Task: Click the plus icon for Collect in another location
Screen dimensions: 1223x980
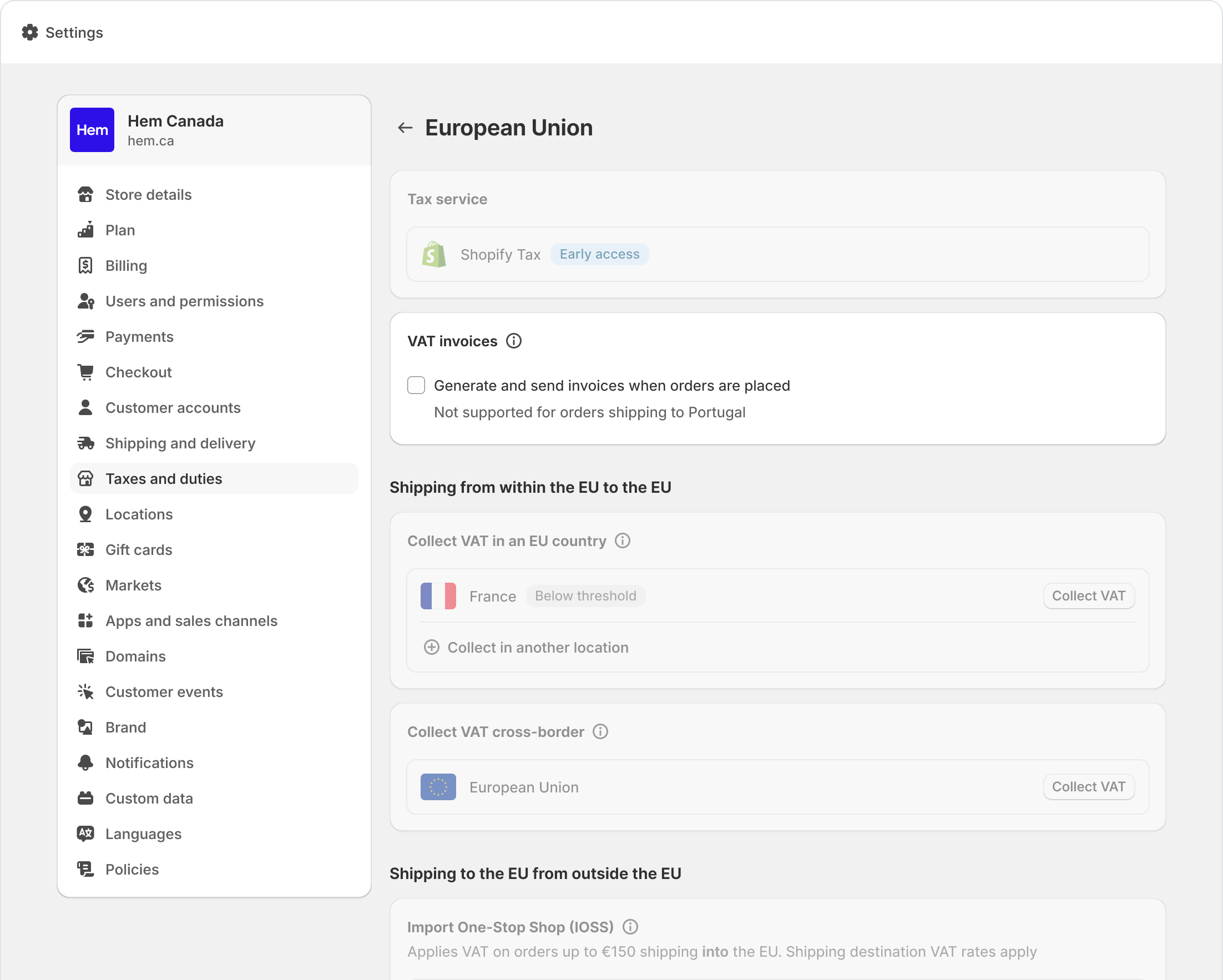Action: click(x=432, y=647)
